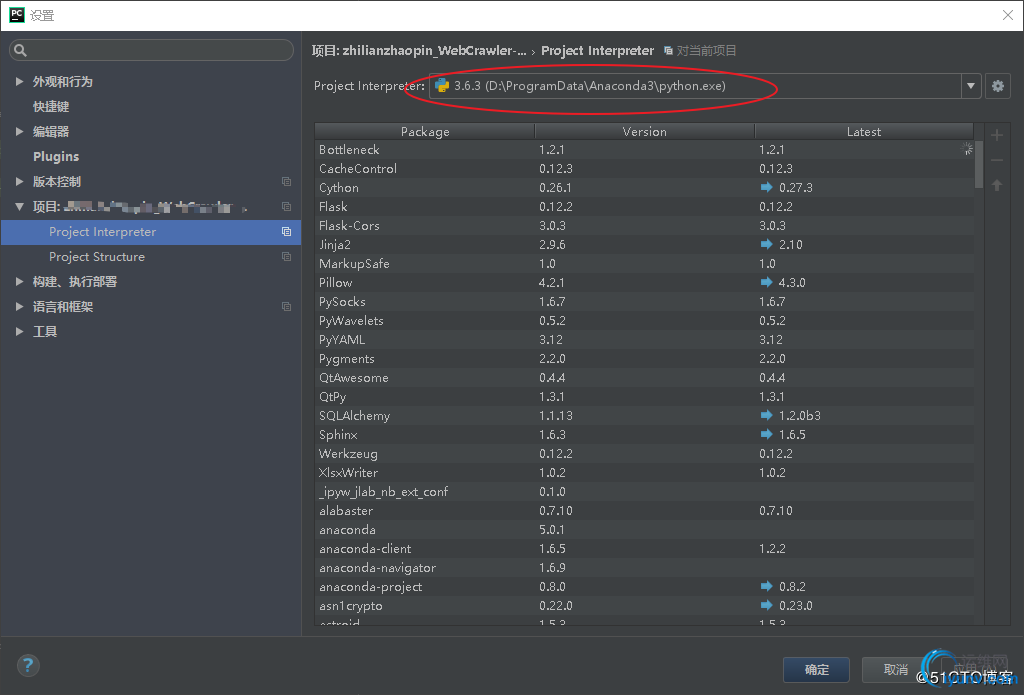Select the XlsxWriter package row
The height and width of the screenshot is (695, 1024).
[x=644, y=472]
